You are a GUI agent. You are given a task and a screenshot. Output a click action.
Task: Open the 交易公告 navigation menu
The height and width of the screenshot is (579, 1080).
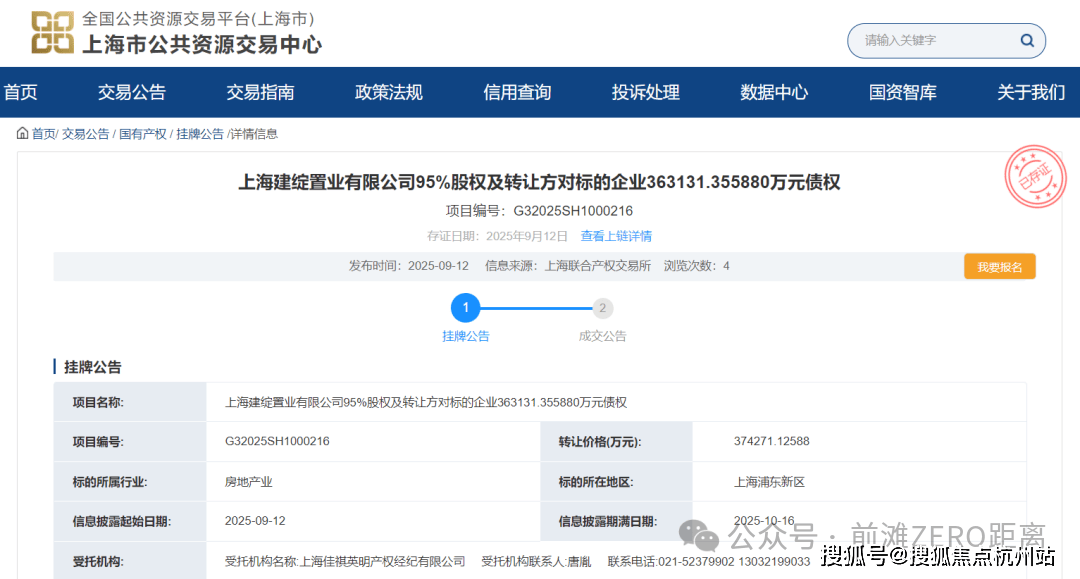[132, 93]
